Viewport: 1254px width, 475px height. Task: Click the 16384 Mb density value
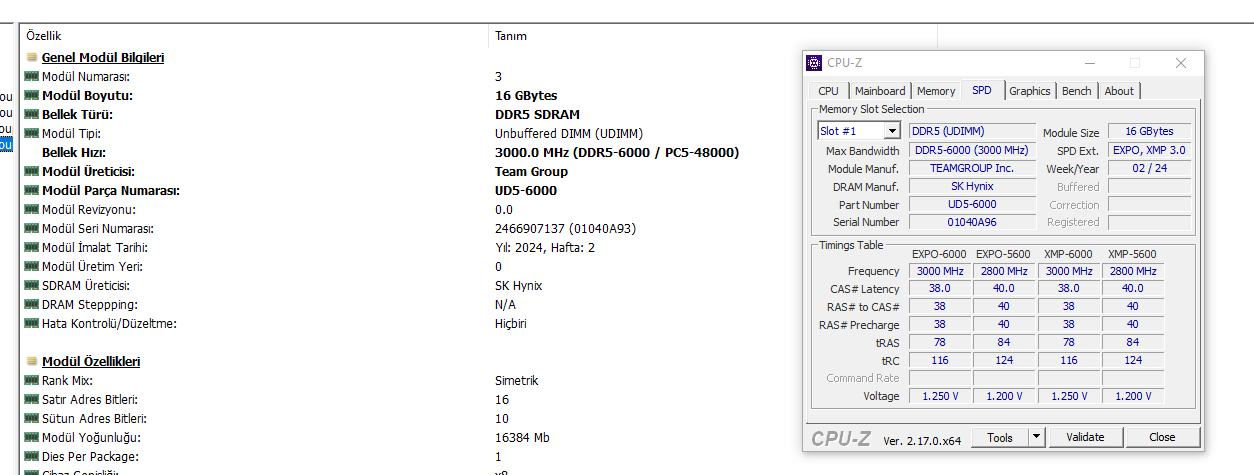pos(522,437)
